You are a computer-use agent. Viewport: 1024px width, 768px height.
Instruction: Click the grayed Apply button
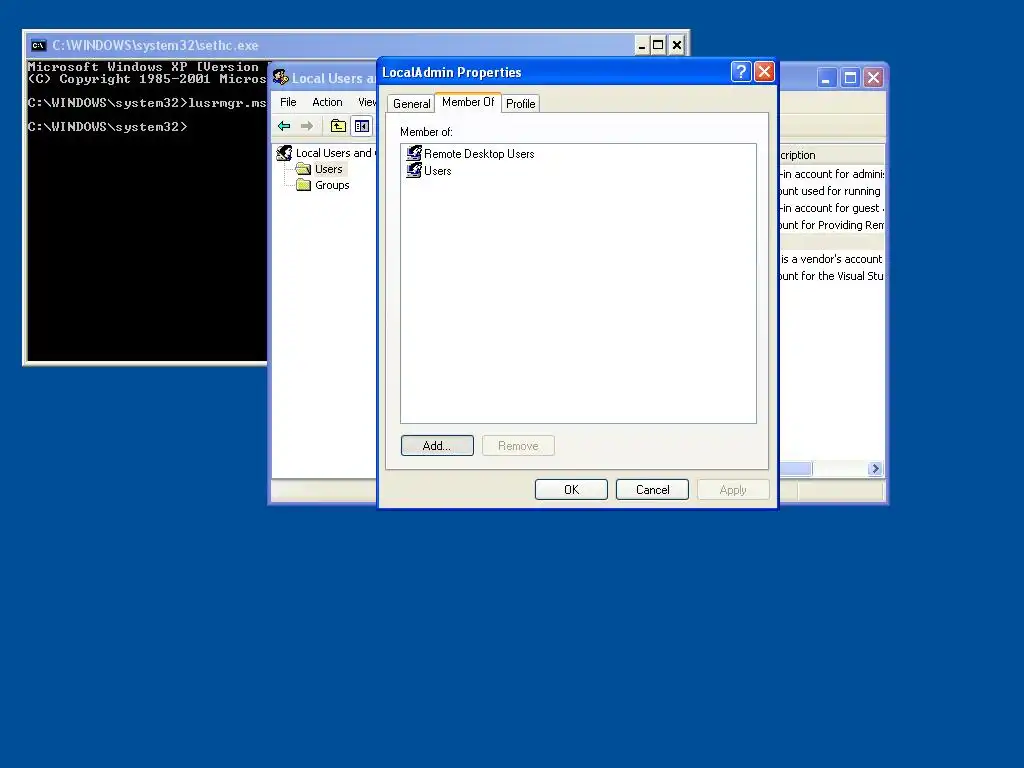click(733, 490)
